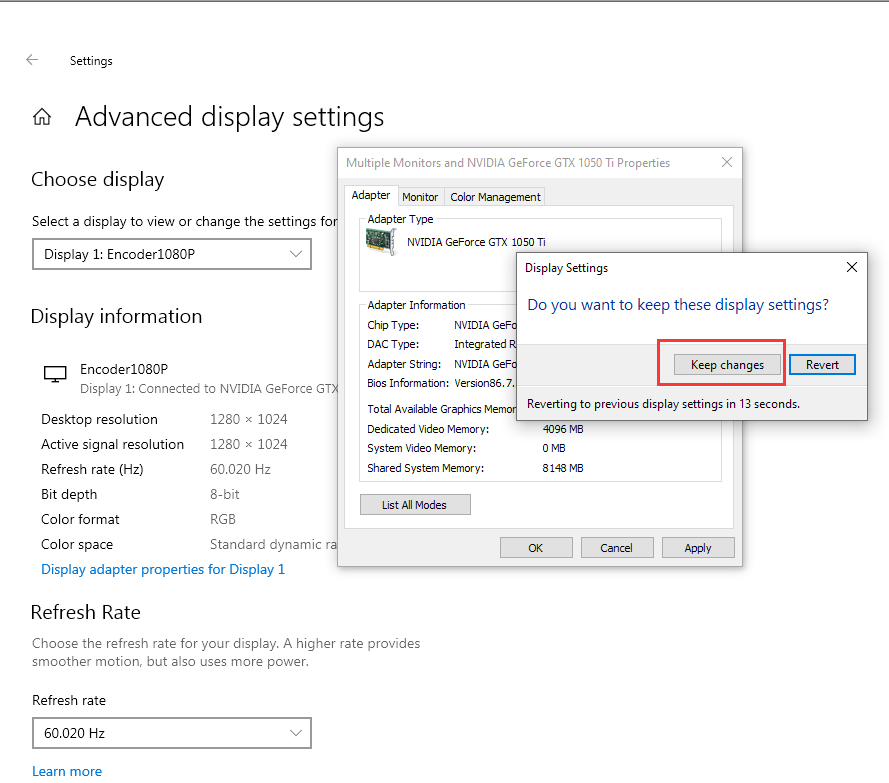Click OK in the GTX 1050 Ti Properties
The height and width of the screenshot is (783, 889).
coord(535,547)
